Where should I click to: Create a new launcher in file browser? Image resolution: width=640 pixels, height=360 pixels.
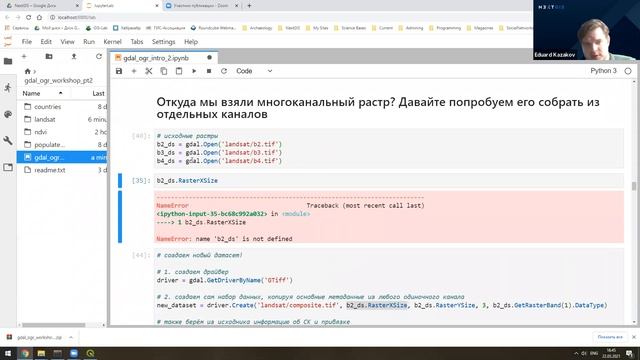click(x=24, y=56)
